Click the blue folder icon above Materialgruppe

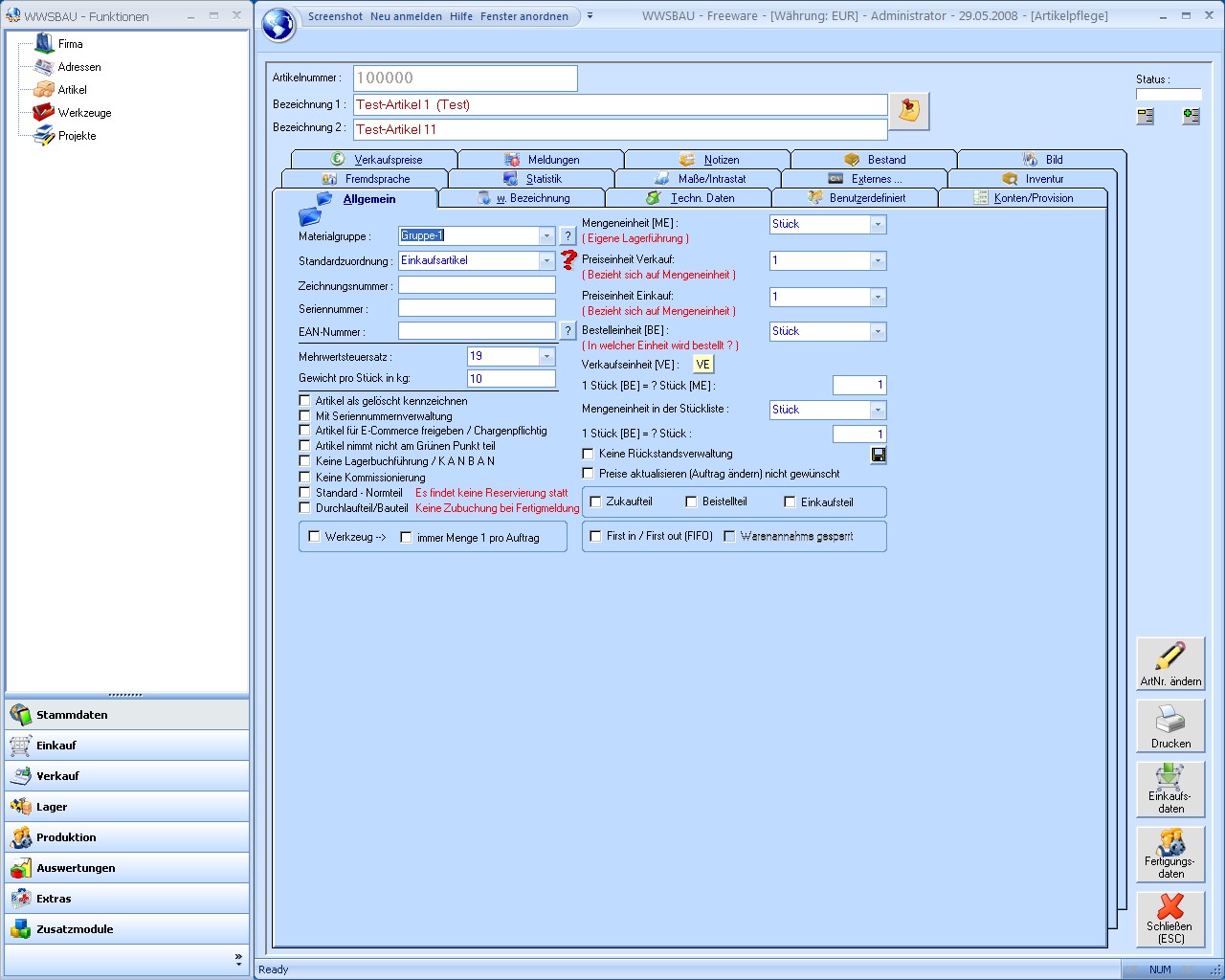coord(310,217)
